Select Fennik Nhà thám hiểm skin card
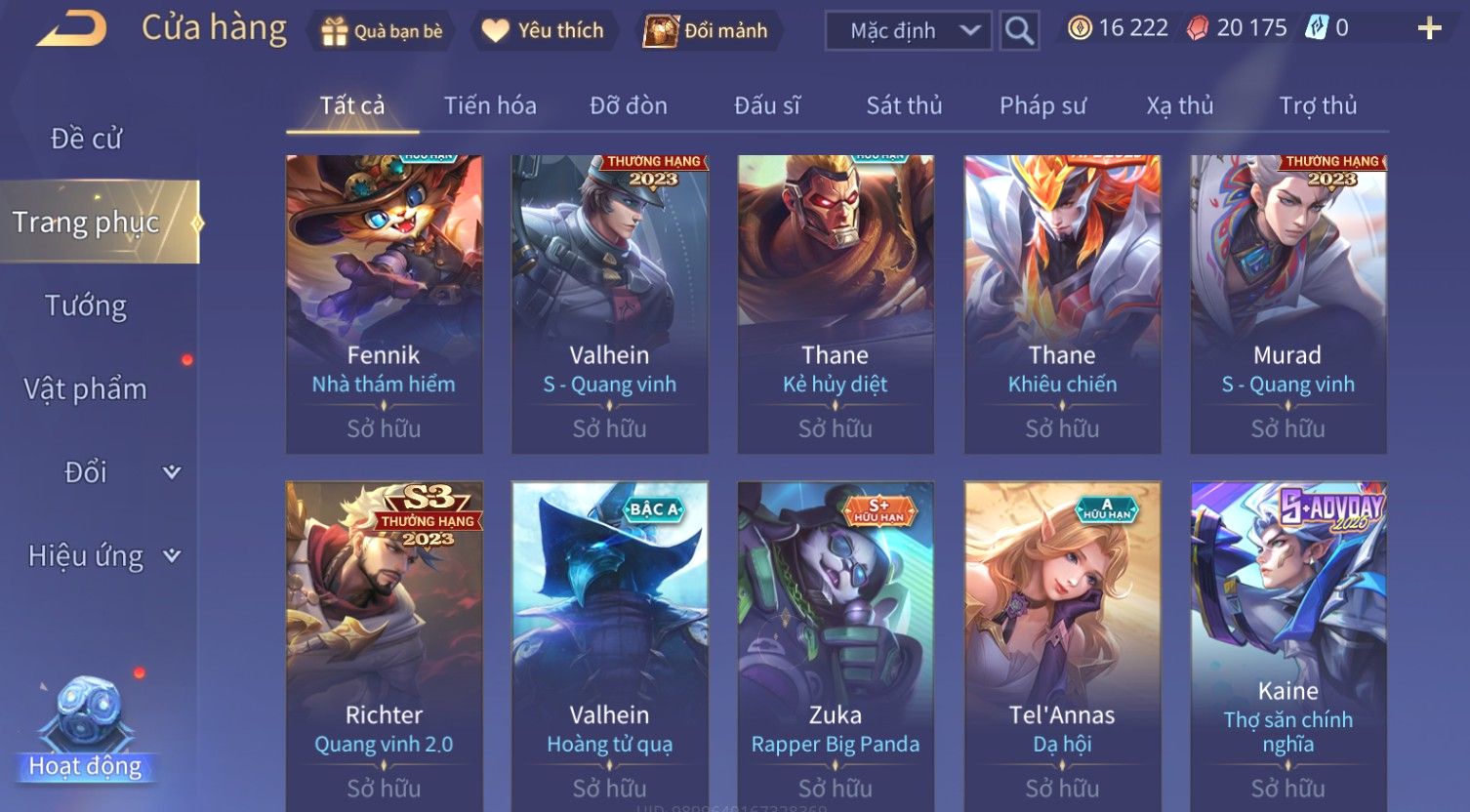The image size is (1470, 812). point(384,304)
